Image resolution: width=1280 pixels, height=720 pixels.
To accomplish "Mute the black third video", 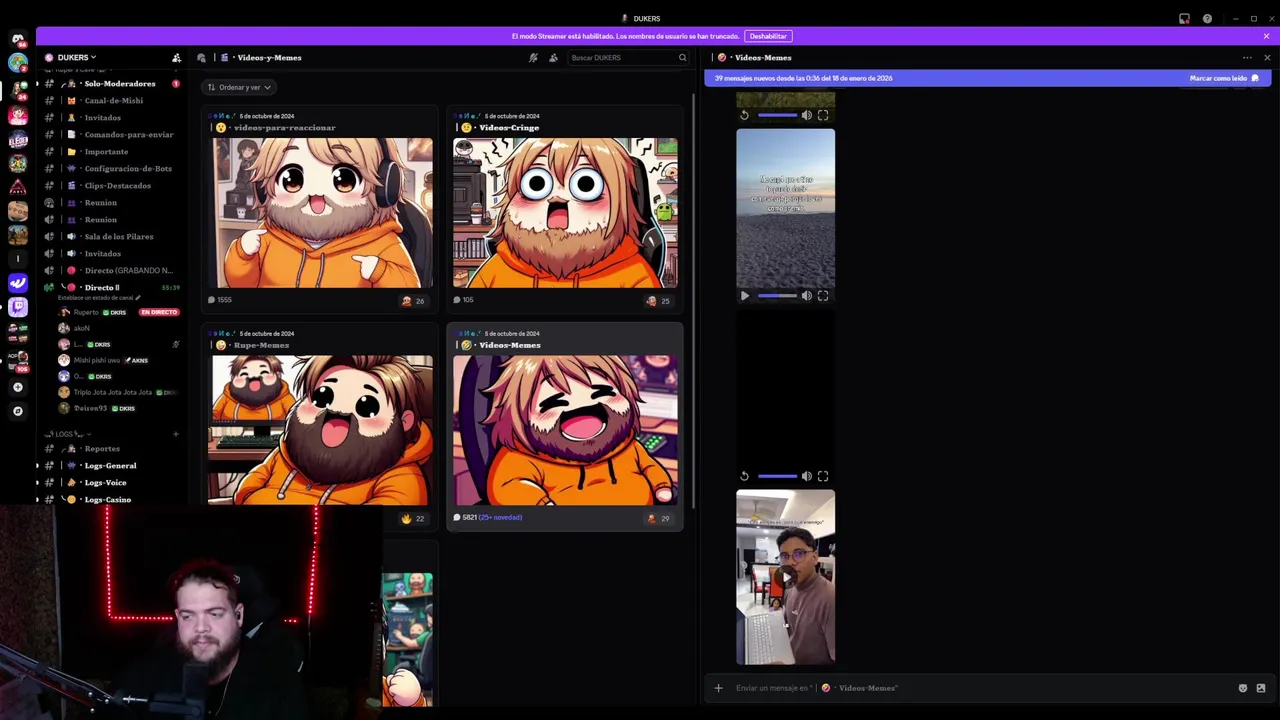I will [806, 476].
